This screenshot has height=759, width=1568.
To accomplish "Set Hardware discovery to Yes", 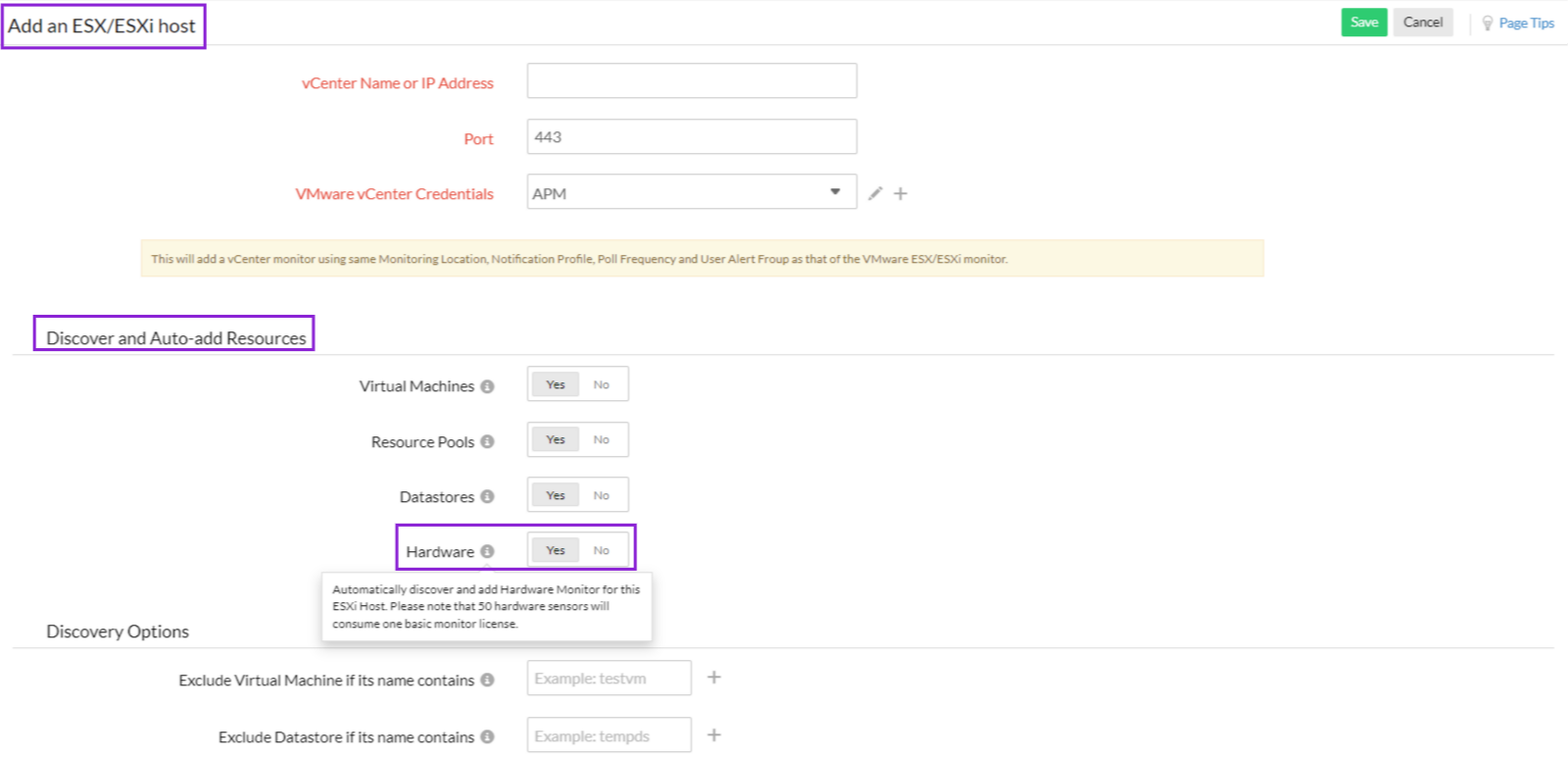I will (x=556, y=551).
